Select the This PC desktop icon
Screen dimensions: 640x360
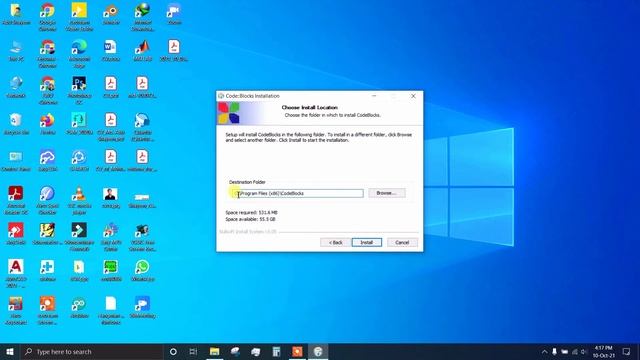click(x=16, y=51)
